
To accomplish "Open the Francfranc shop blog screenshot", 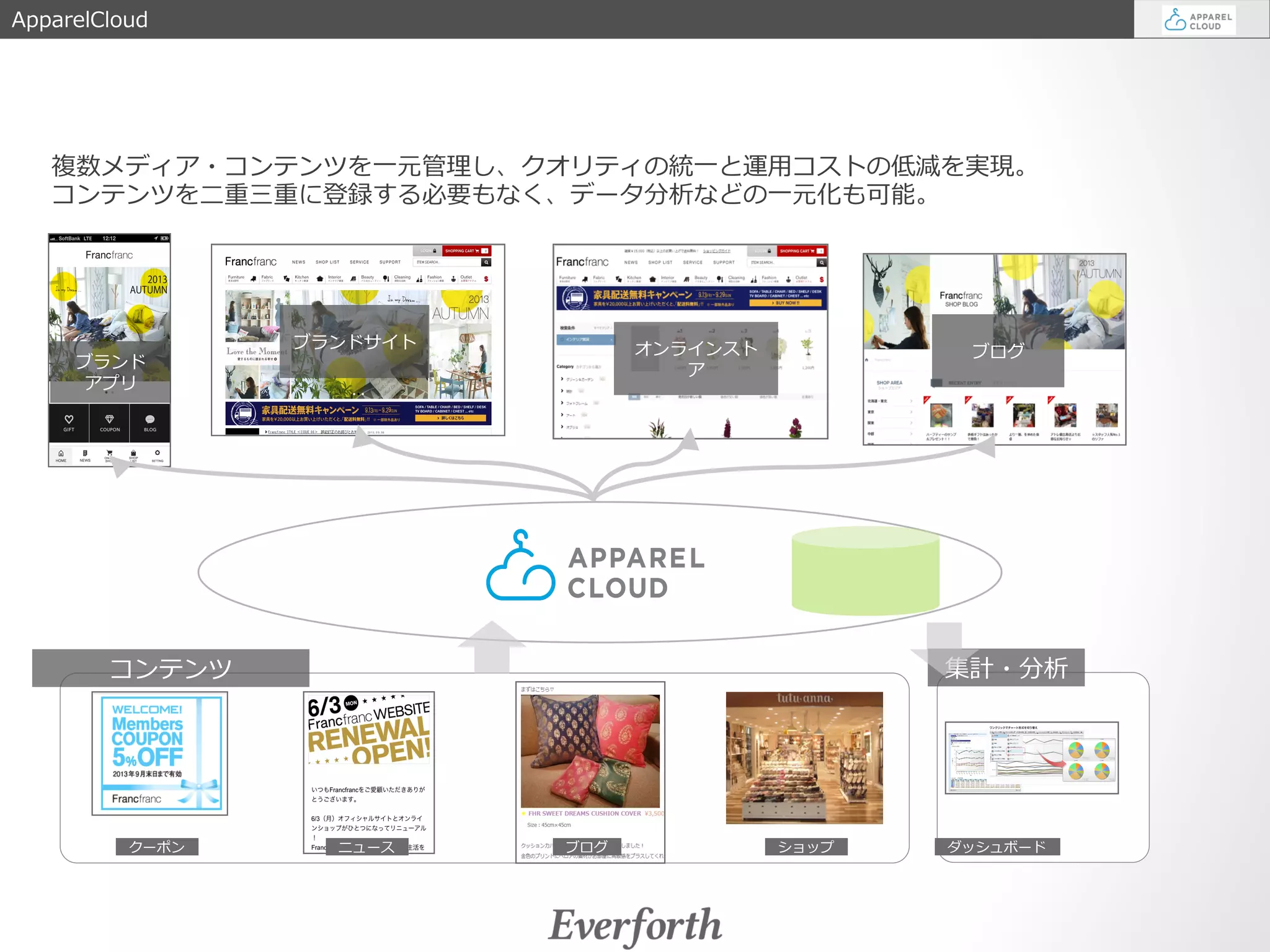I will (995, 349).
